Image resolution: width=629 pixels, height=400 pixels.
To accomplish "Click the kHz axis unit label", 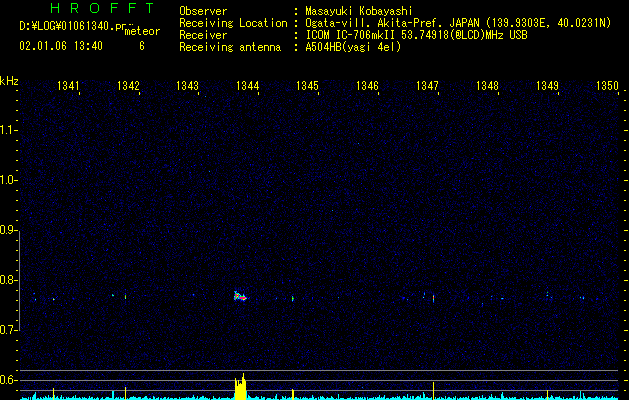I will pos(9,81).
